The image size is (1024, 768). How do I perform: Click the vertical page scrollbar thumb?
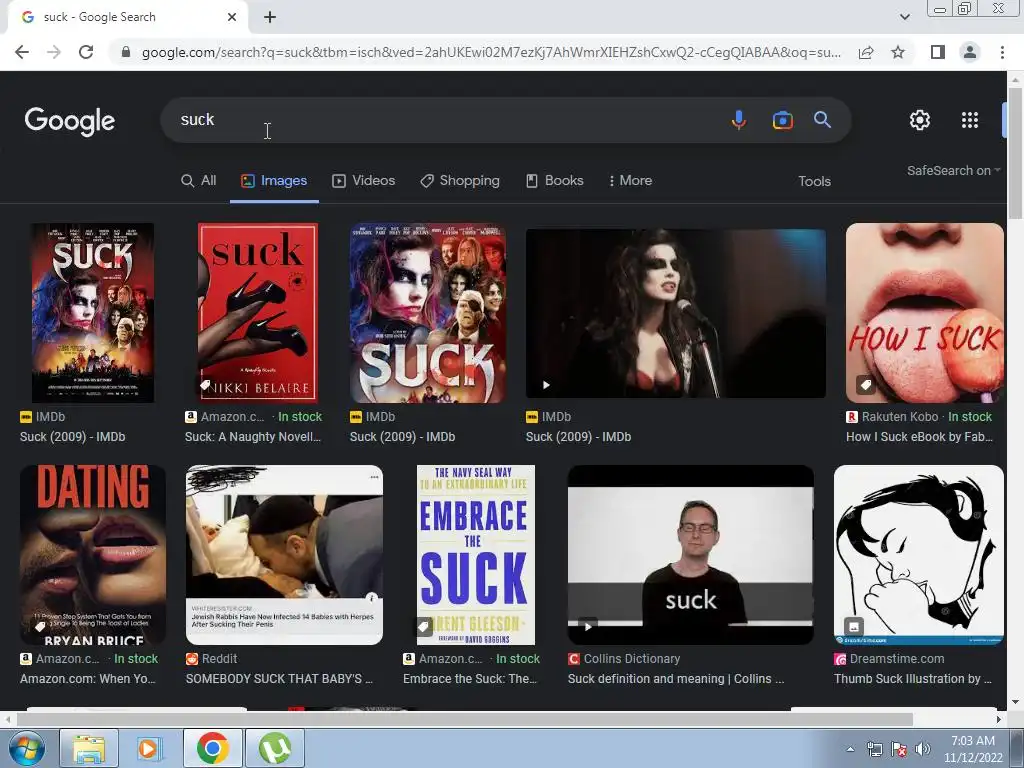tap(1016, 153)
